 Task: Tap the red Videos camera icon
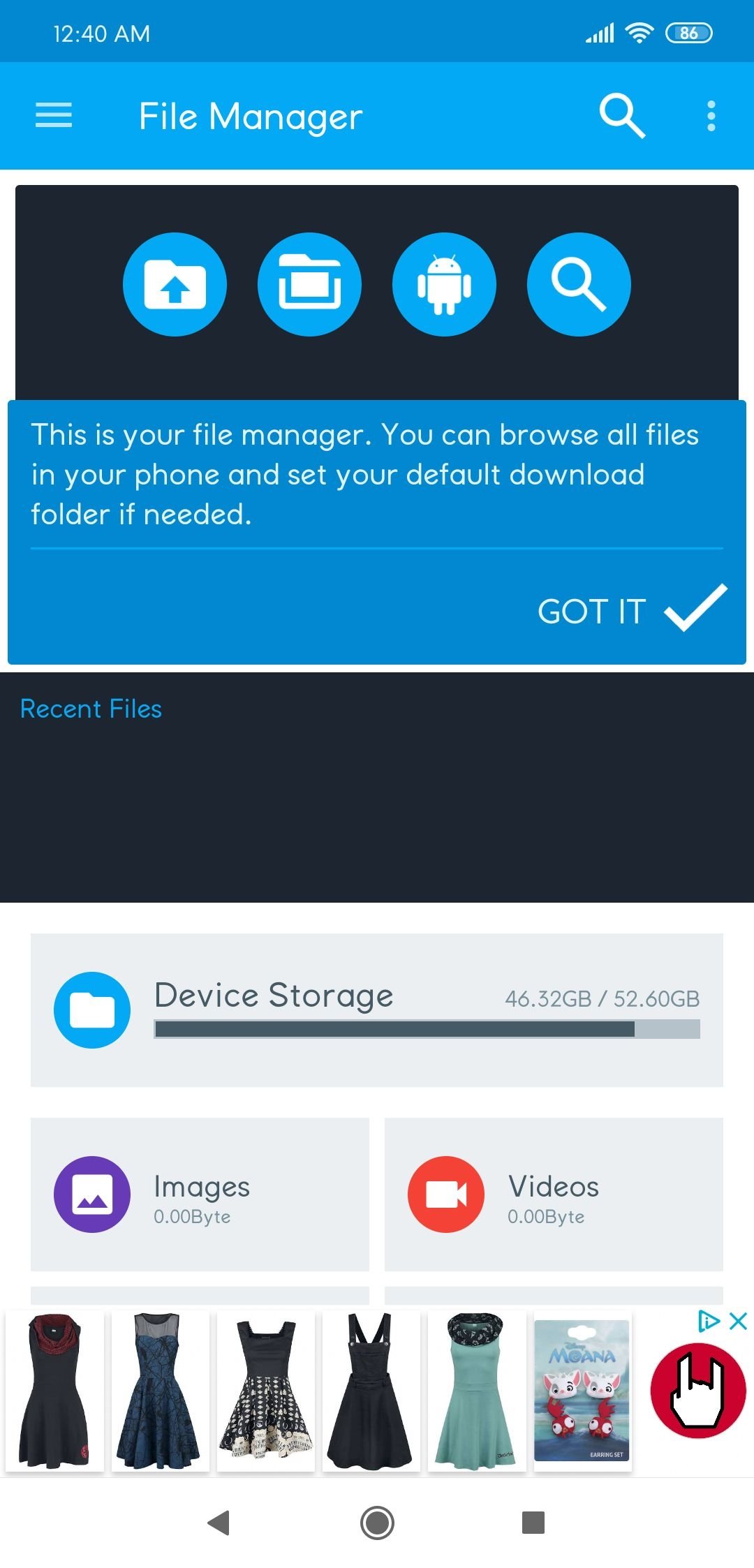pyautogui.click(x=446, y=1194)
